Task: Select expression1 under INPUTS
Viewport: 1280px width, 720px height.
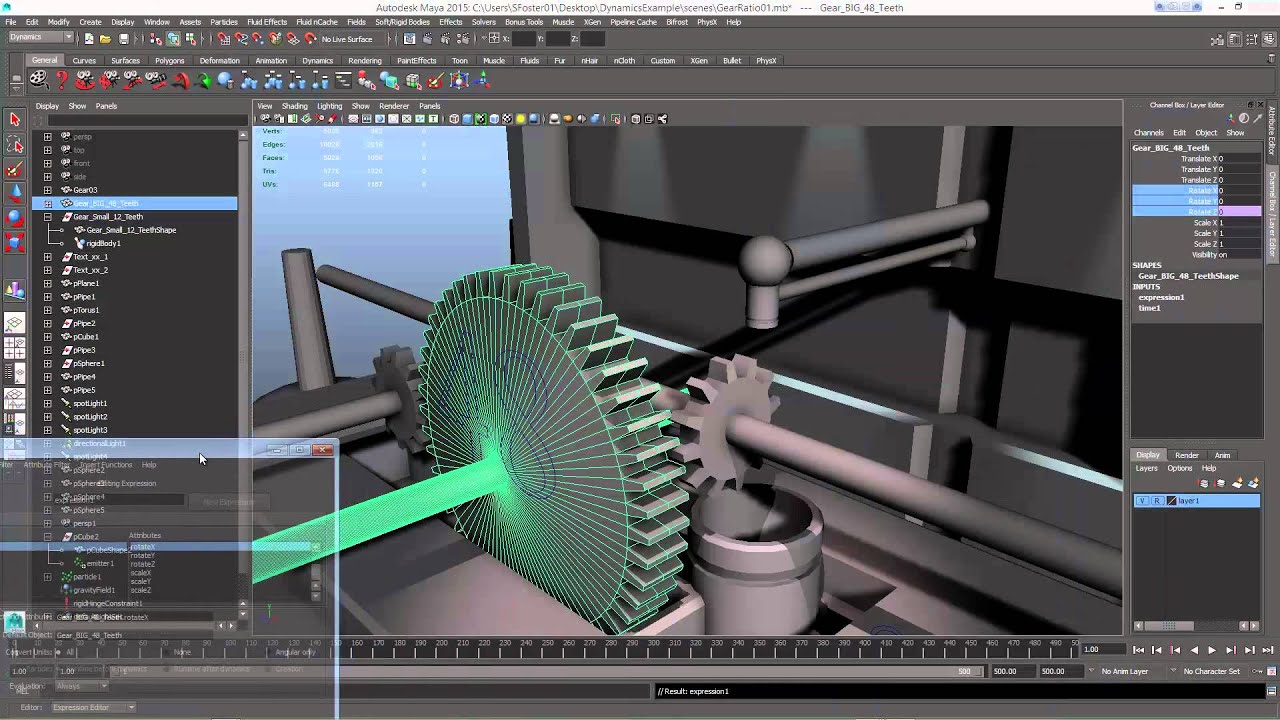Action: [1161, 297]
